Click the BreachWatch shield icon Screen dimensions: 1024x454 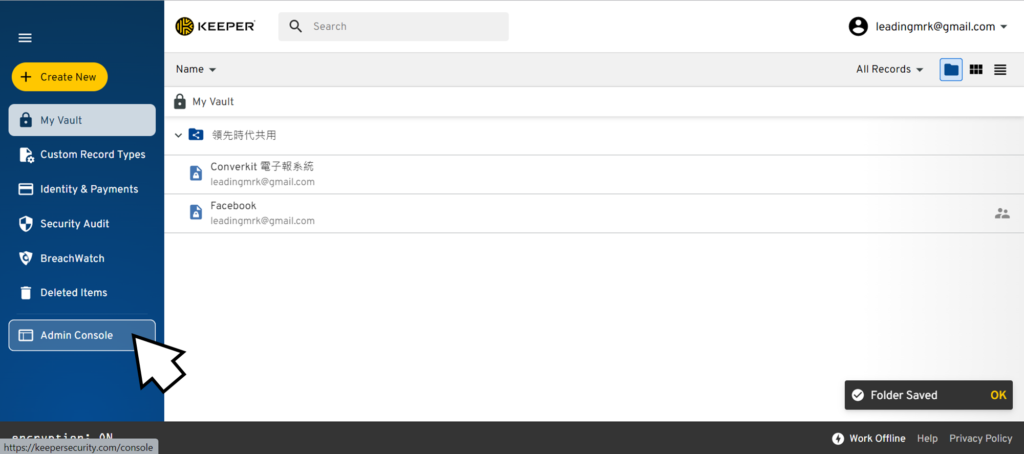point(25,259)
